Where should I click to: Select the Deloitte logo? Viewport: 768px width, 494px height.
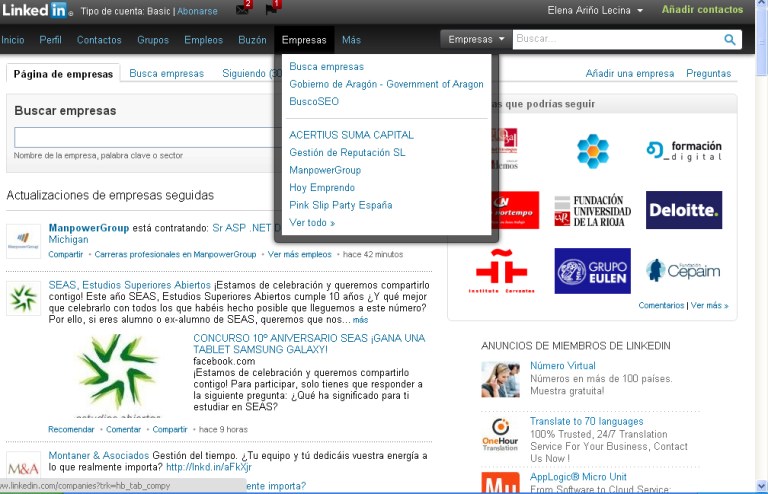684,210
